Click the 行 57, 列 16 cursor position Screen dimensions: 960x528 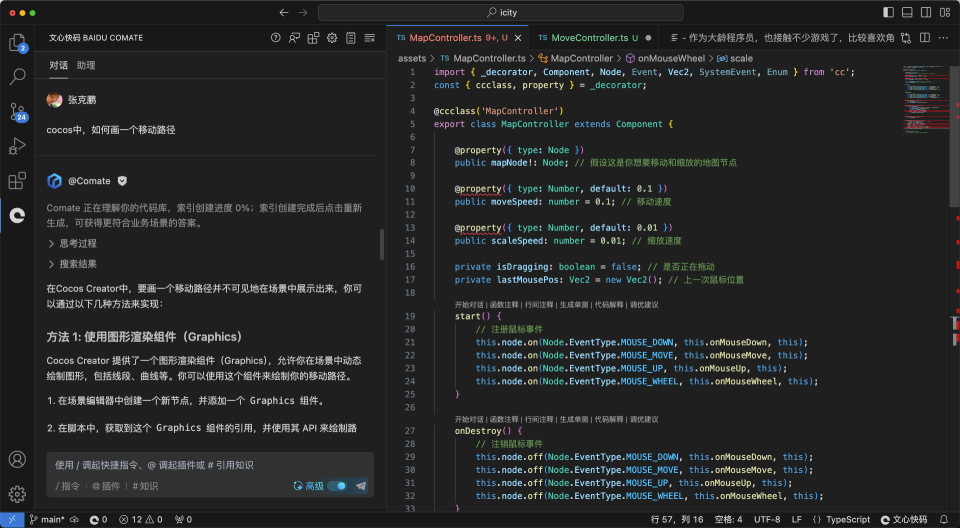[677, 519]
